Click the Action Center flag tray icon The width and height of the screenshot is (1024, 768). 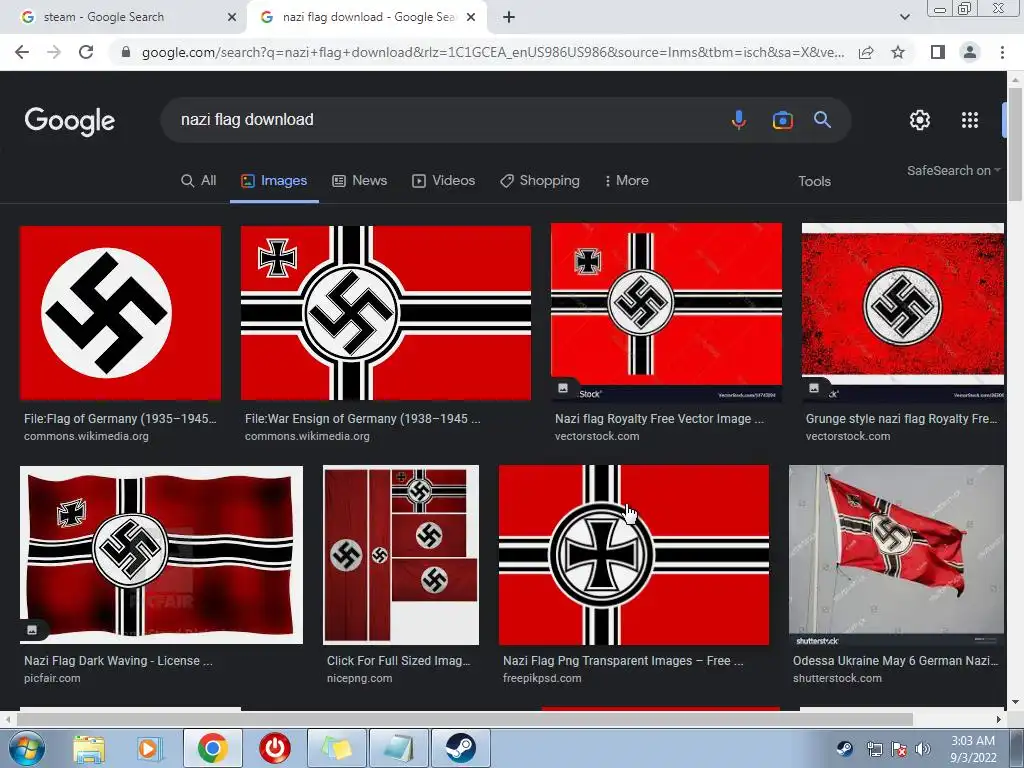tap(899, 749)
